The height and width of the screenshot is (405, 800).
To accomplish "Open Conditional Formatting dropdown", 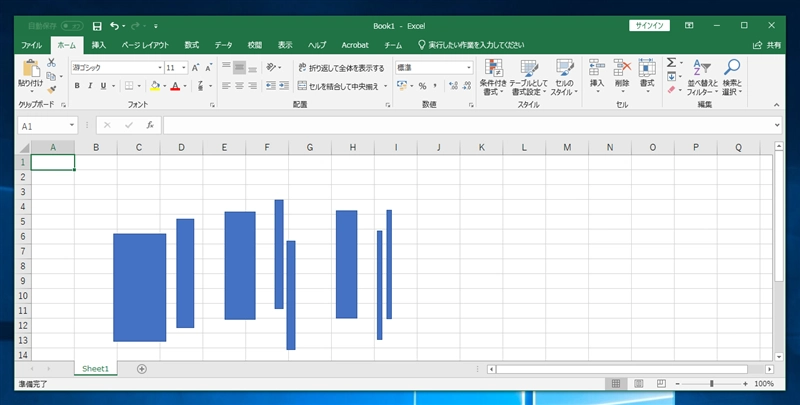I will tap(493, 78).
